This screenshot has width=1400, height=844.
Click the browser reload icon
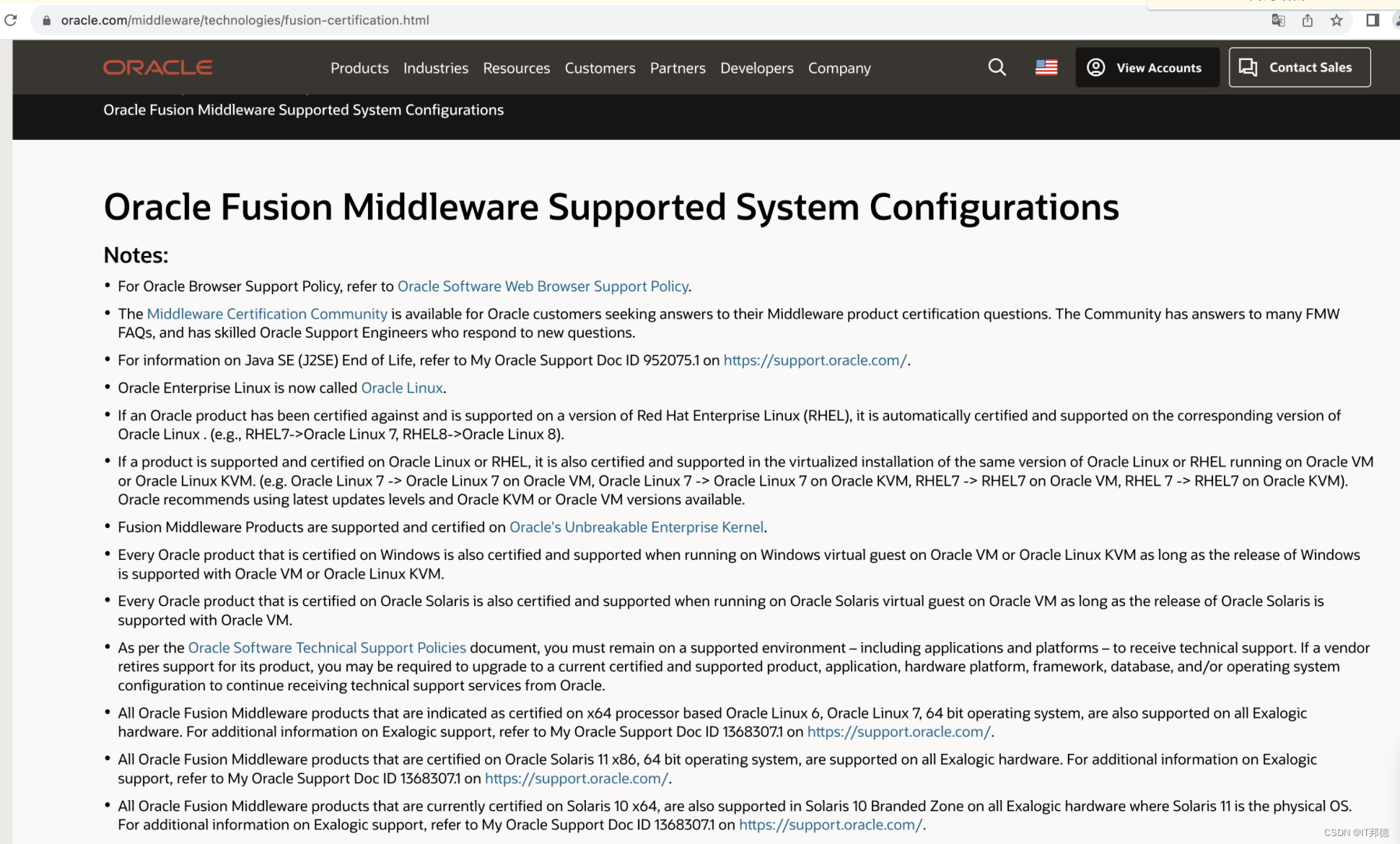click(x=10, y=20)
